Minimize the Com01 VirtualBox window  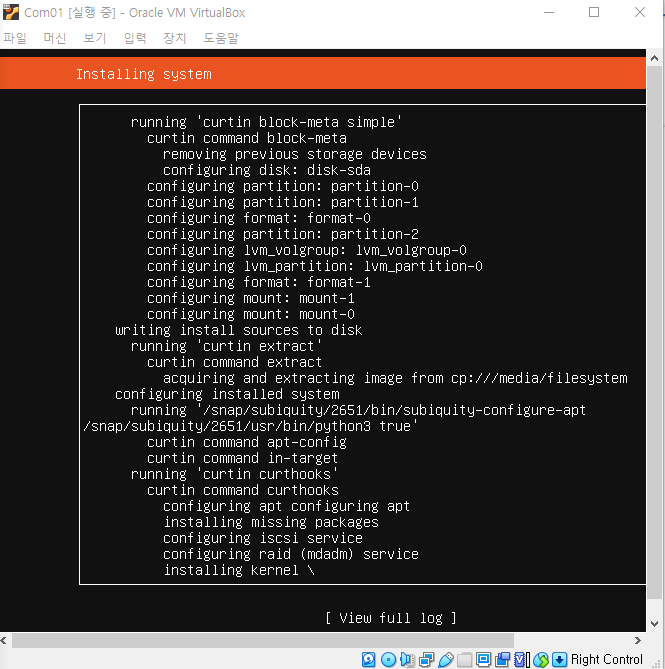(549, 12)
